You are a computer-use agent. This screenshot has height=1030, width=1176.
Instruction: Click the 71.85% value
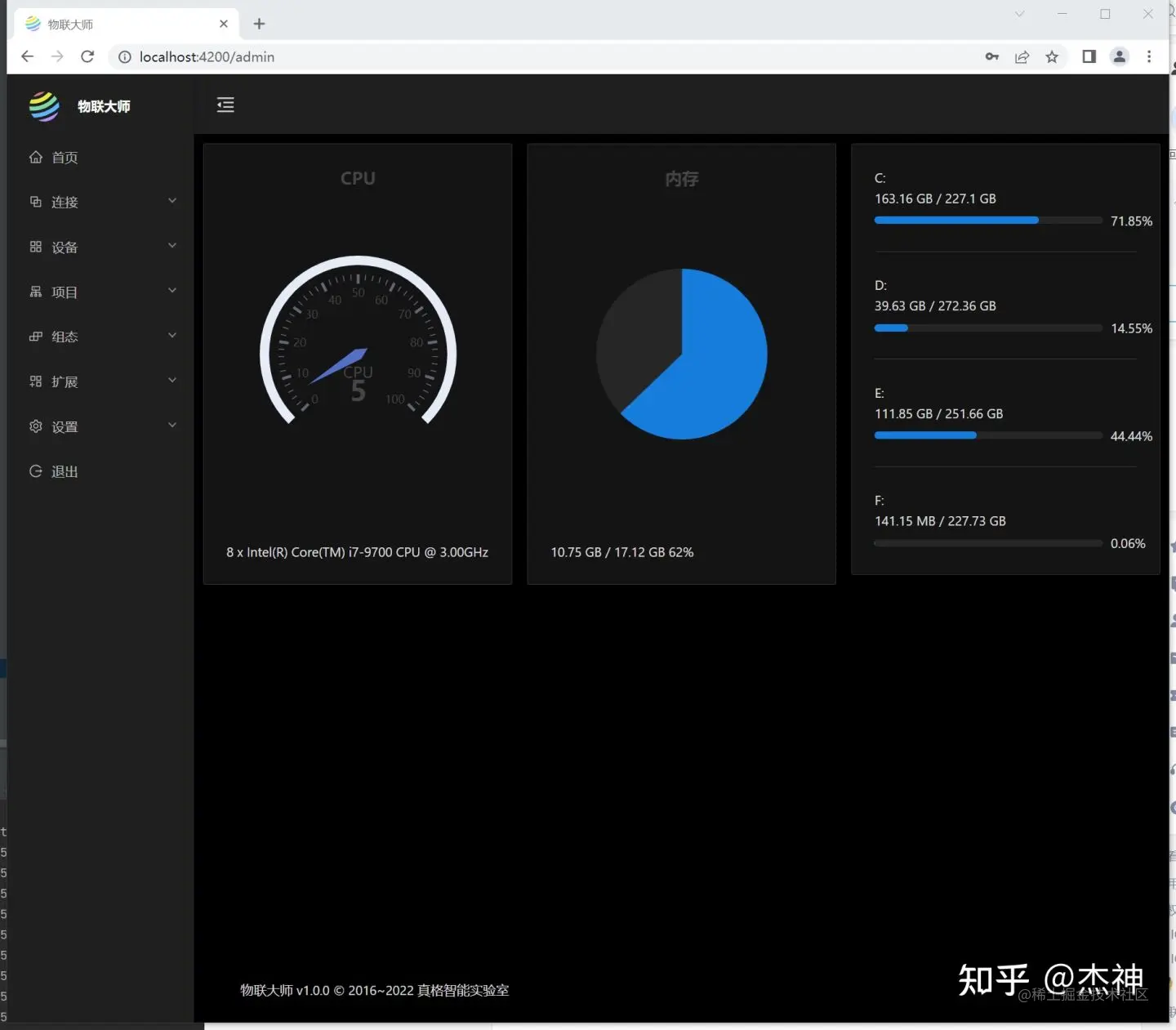point(1131,221)
